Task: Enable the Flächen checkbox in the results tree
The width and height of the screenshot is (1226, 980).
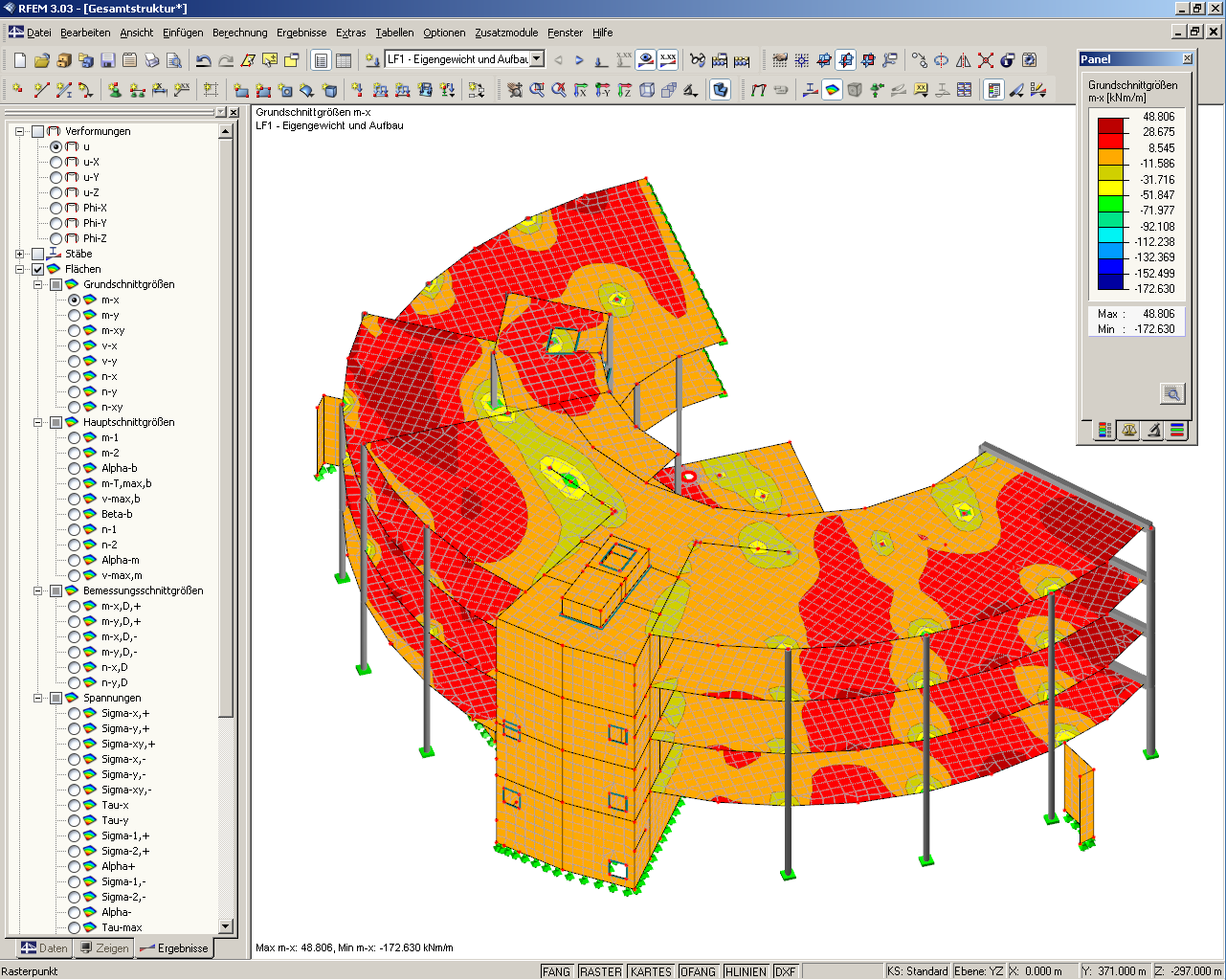Action: 37,269
